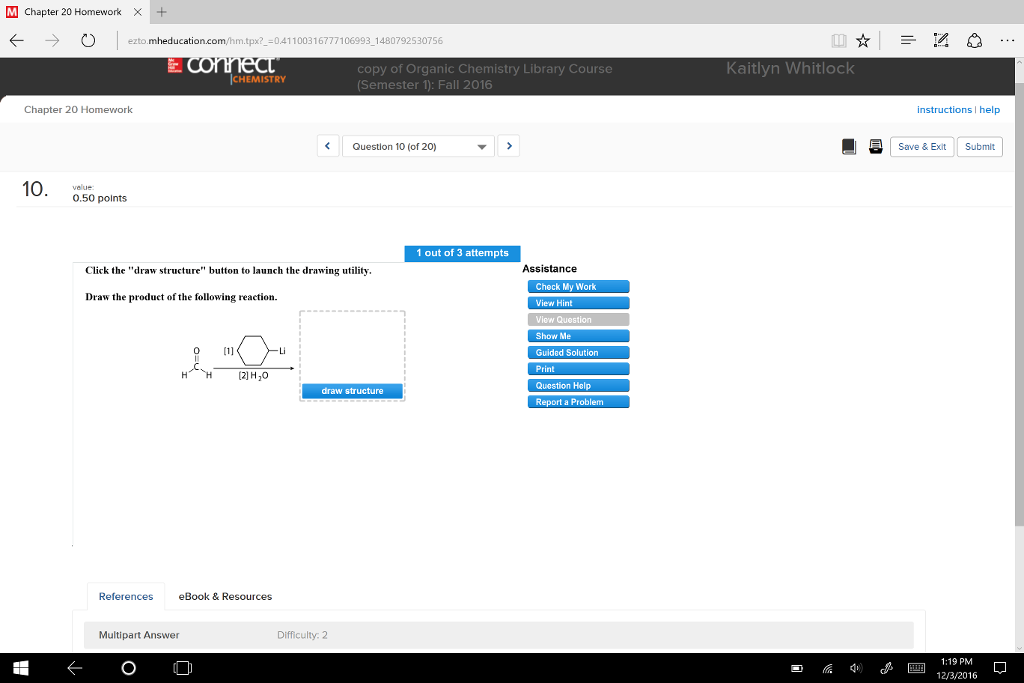This screenshot has height=683, width=1024.
Task: Open the View Hint assistance link
Action: click(578, 303)
